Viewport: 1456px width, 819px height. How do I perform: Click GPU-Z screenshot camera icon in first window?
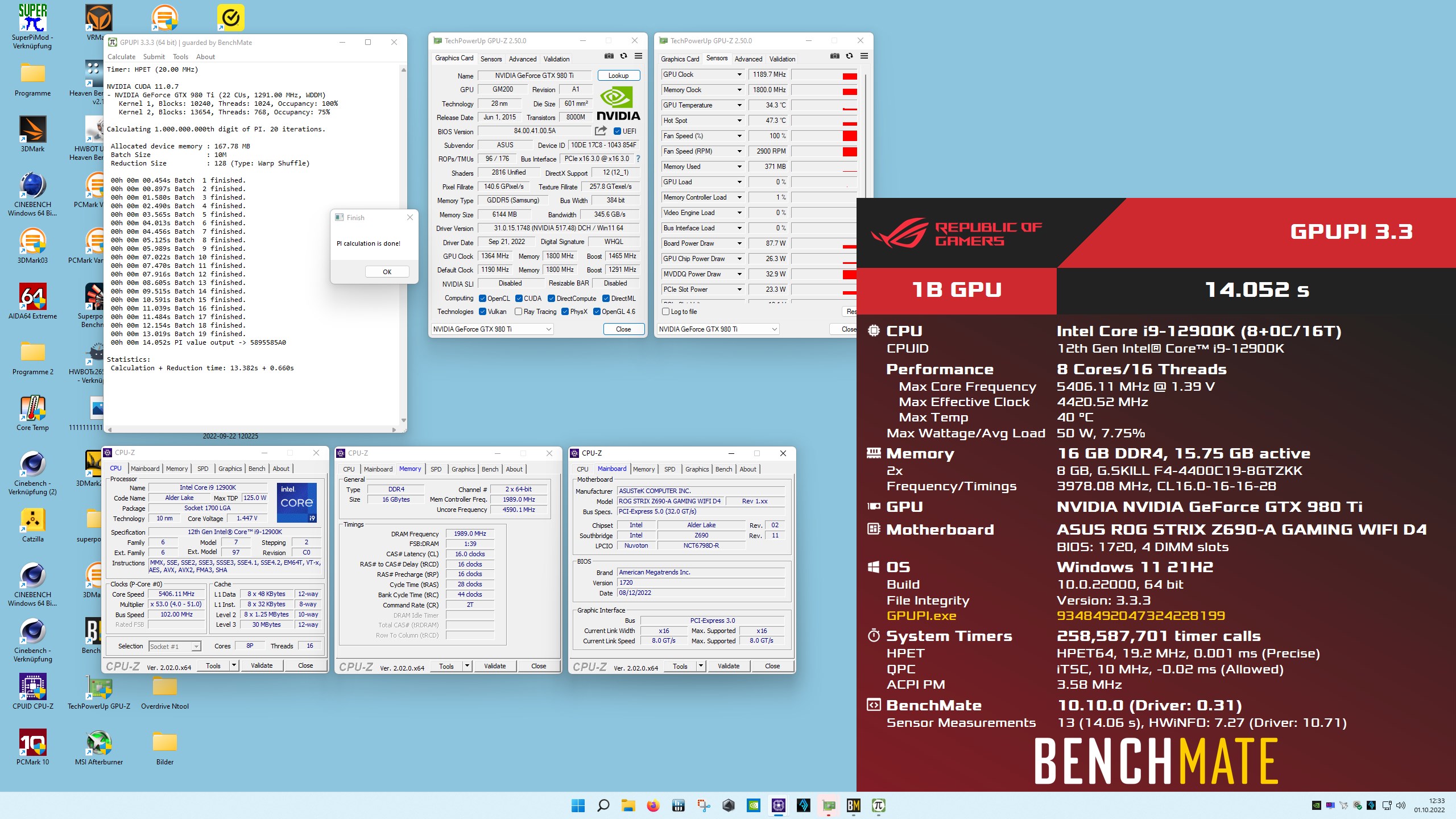609,56
